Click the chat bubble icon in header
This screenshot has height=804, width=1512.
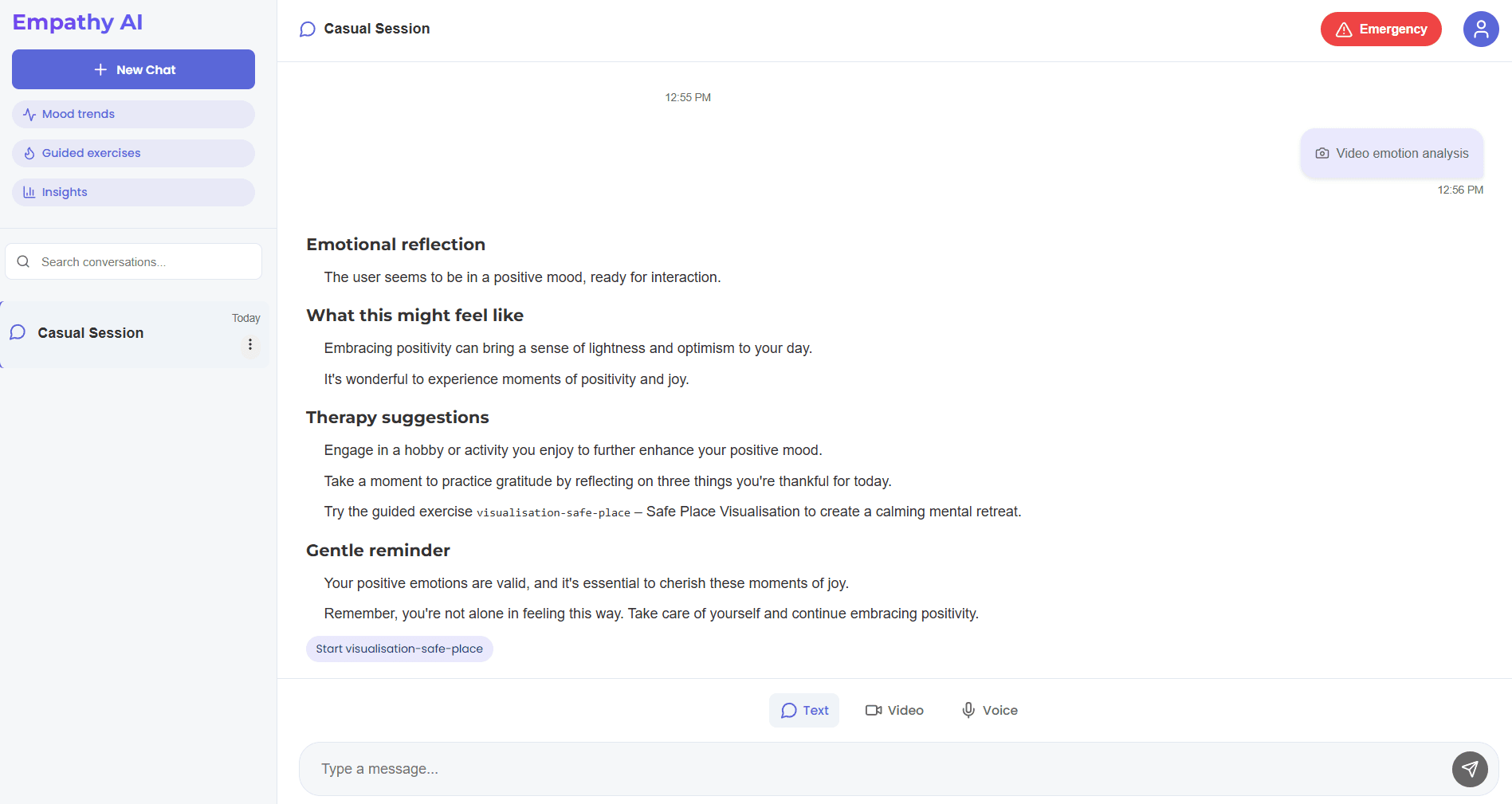(308, 29)
